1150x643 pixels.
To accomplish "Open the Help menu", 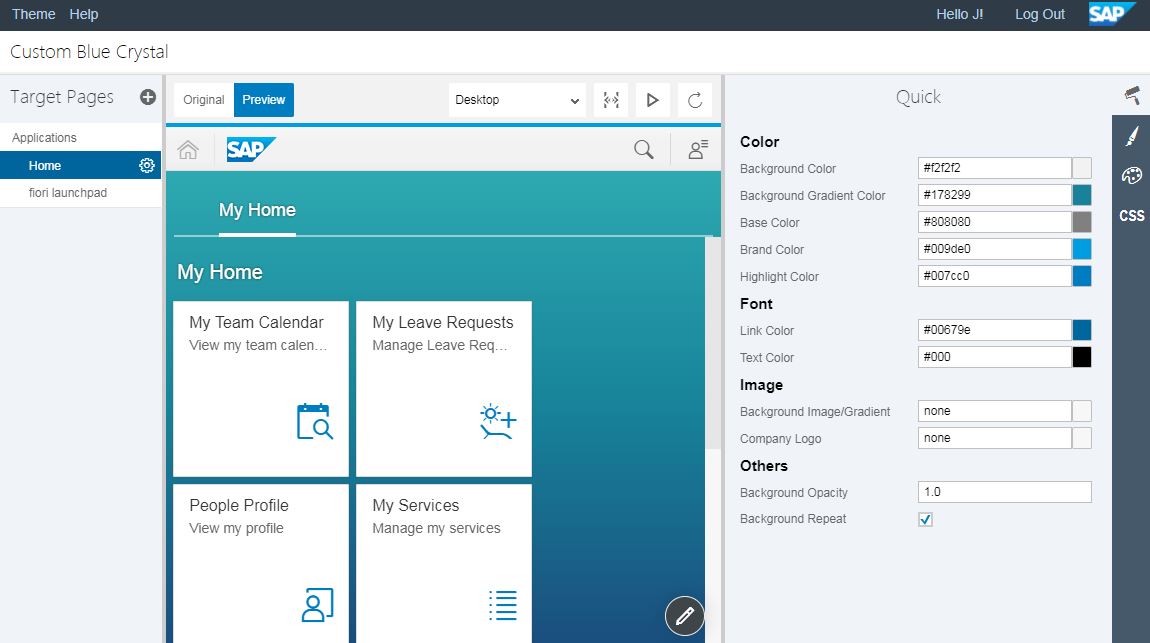I will coord(84,14).
